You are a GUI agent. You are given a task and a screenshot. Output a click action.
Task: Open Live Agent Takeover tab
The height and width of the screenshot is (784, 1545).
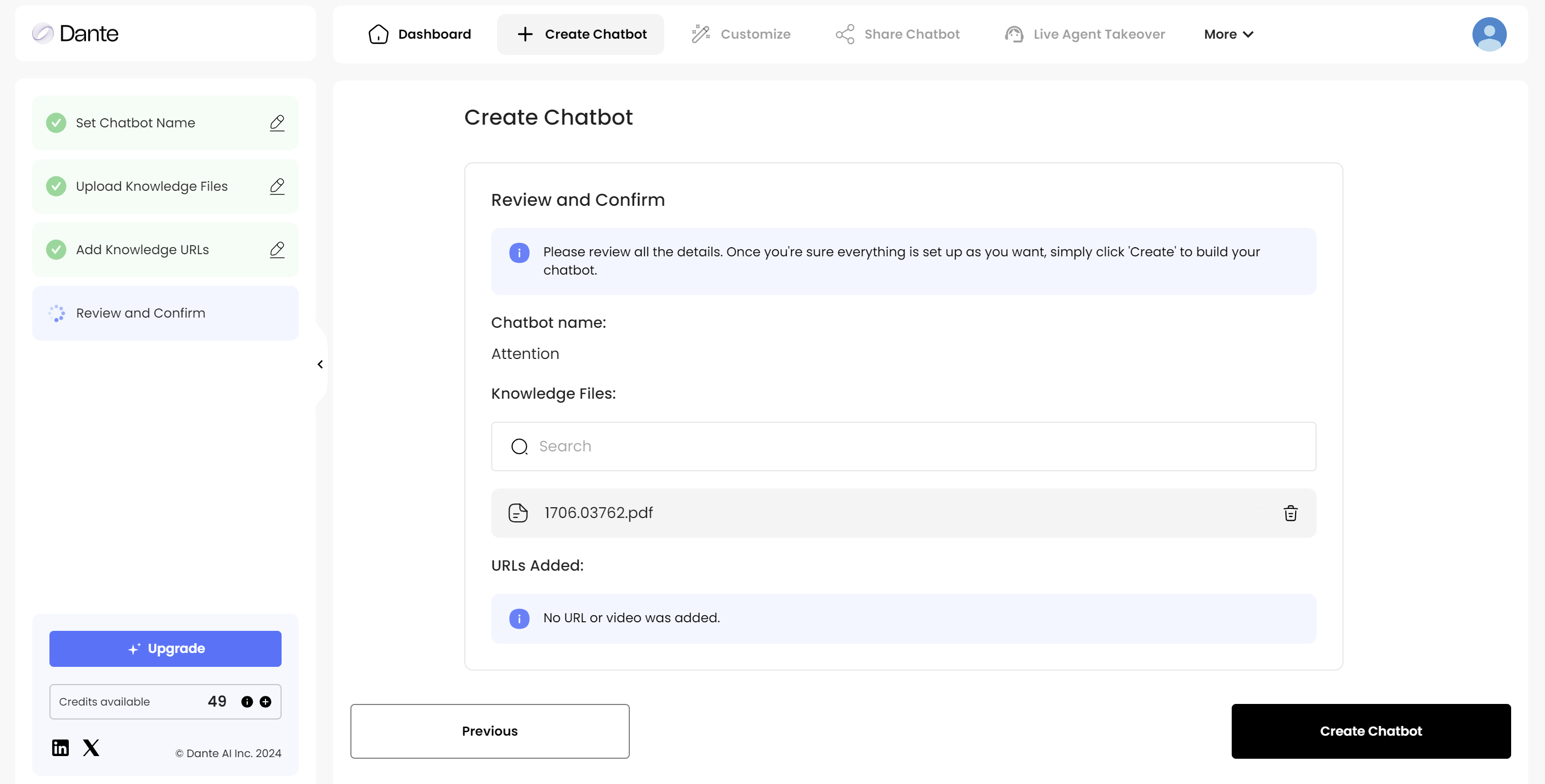pyautogui.click(x=1085, y=34)
